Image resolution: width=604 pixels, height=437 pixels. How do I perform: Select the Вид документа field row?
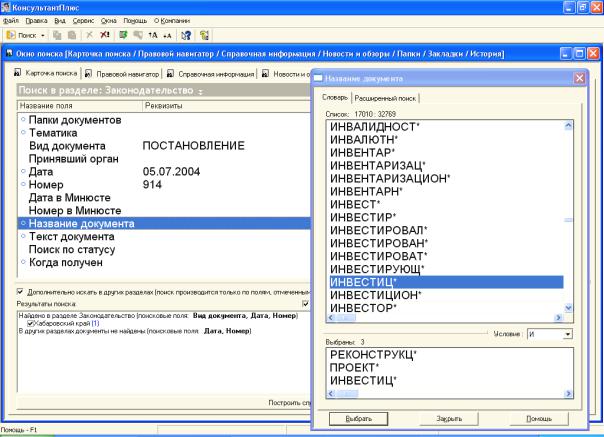pos(164,146)
